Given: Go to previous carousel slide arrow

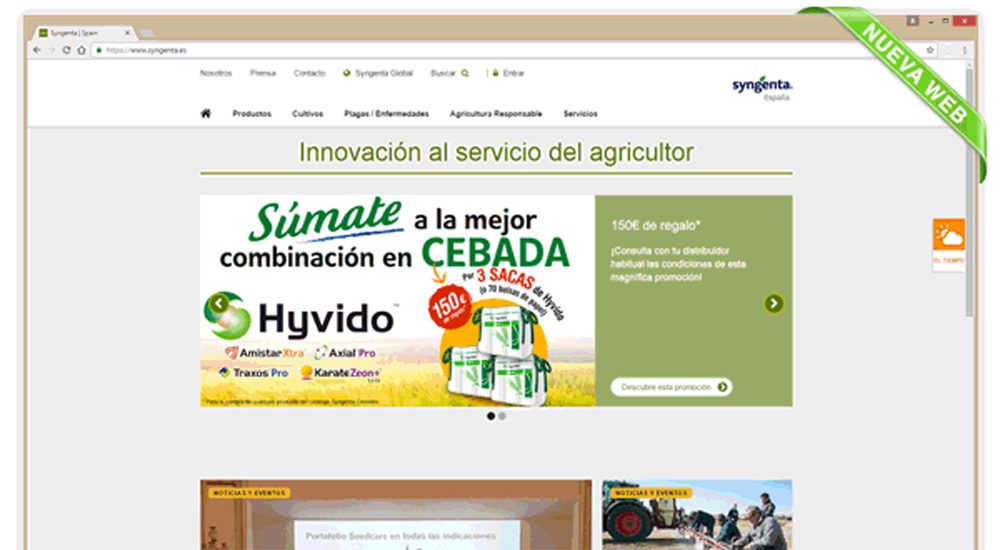Looking at the screenshot, I should (218, 304).
